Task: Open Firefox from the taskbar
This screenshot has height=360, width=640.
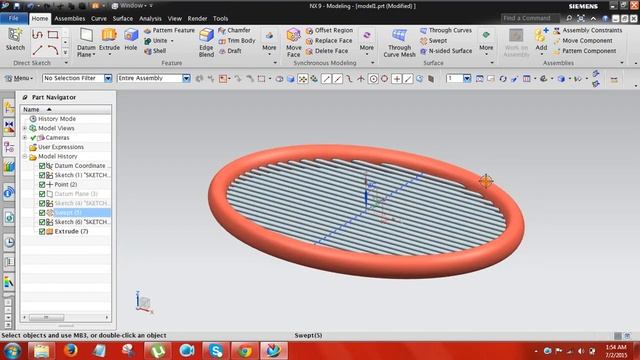Action: (x=71, y=351)
